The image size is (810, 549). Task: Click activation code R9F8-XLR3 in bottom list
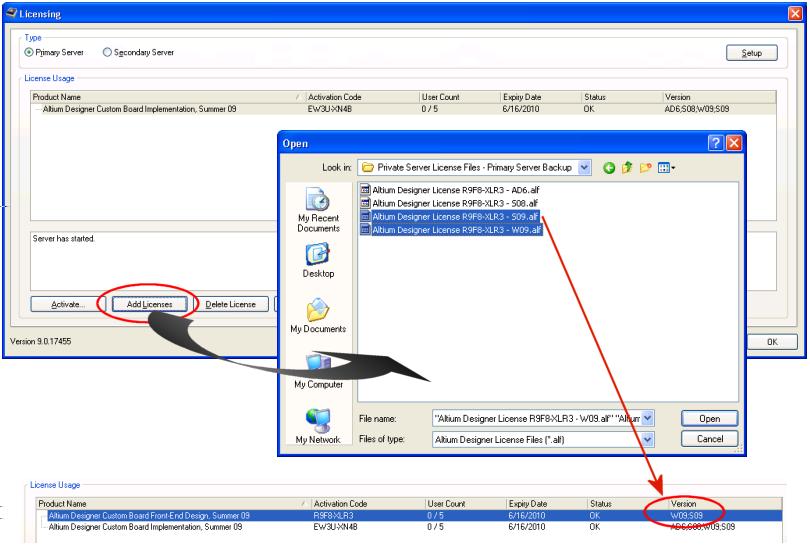click(333, 515)
